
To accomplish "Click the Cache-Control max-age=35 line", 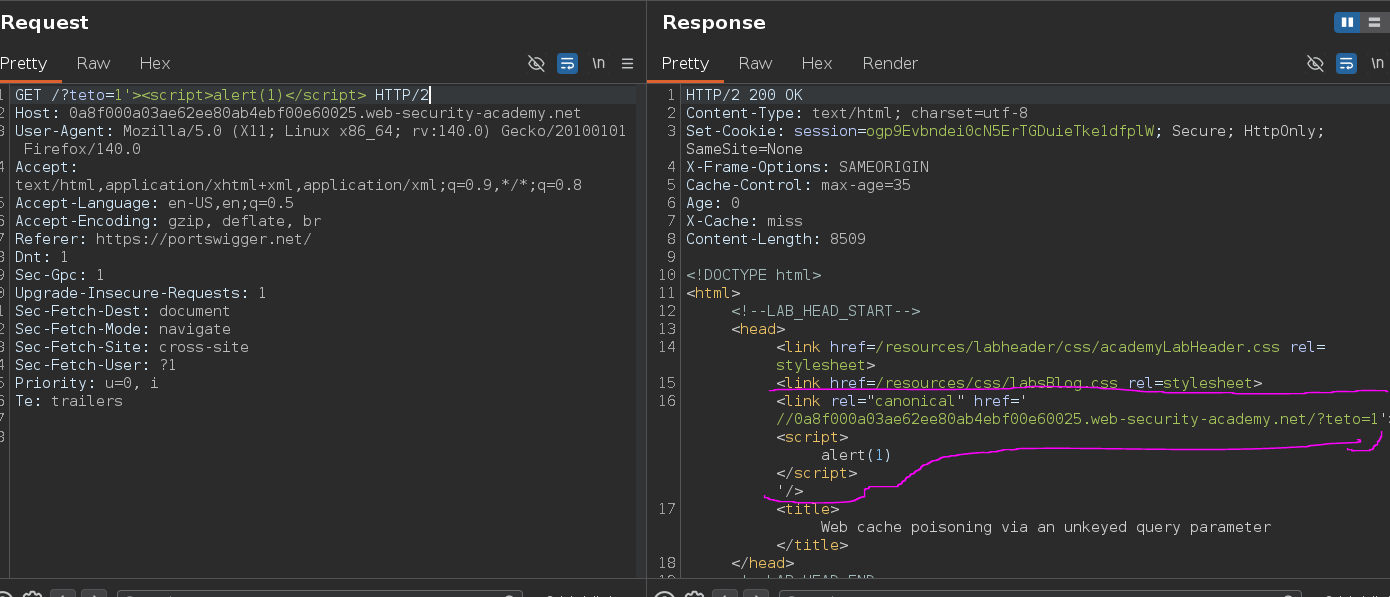I will 798,185.
